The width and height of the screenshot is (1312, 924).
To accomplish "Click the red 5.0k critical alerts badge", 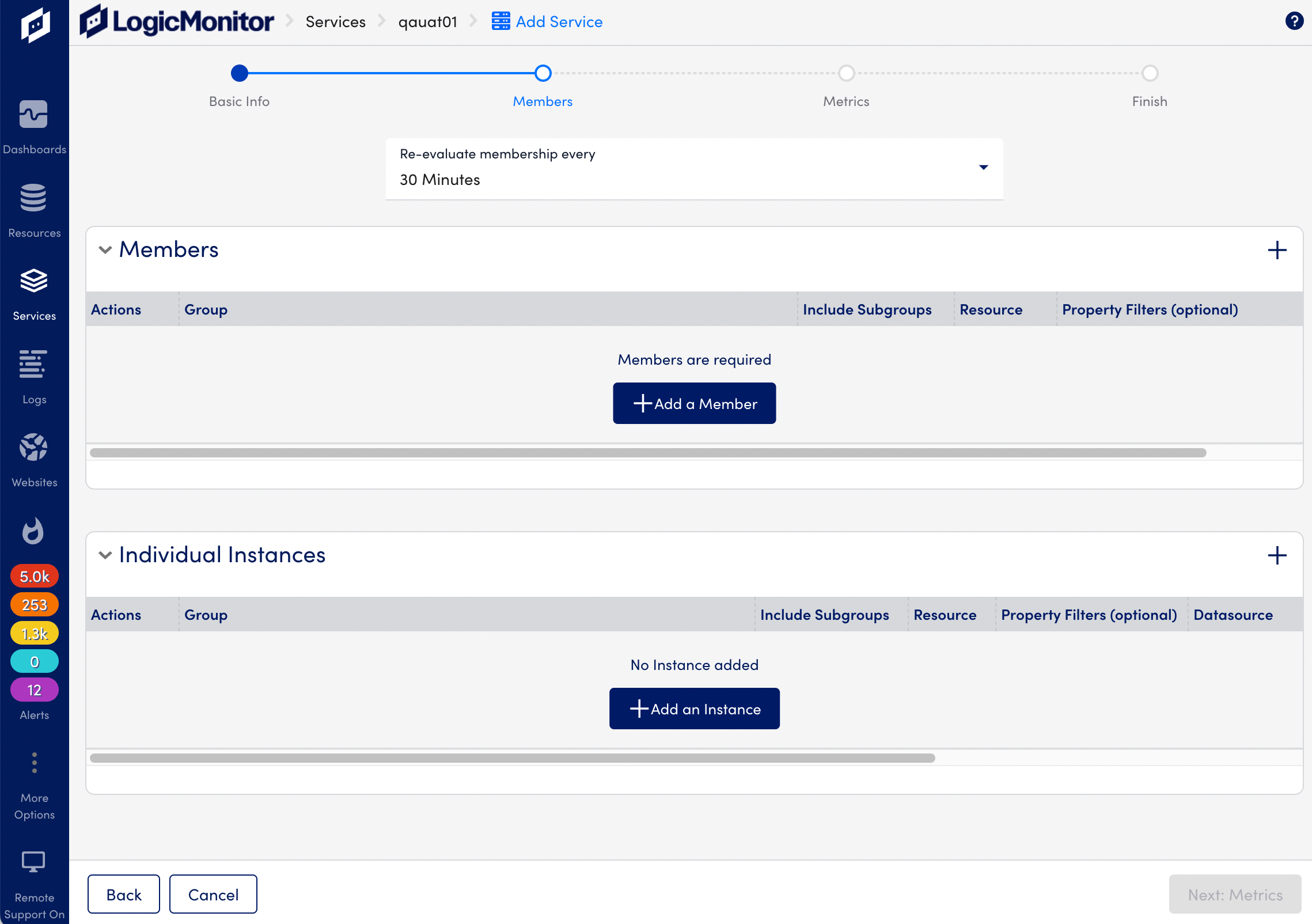I will click(x=35, y=576).
